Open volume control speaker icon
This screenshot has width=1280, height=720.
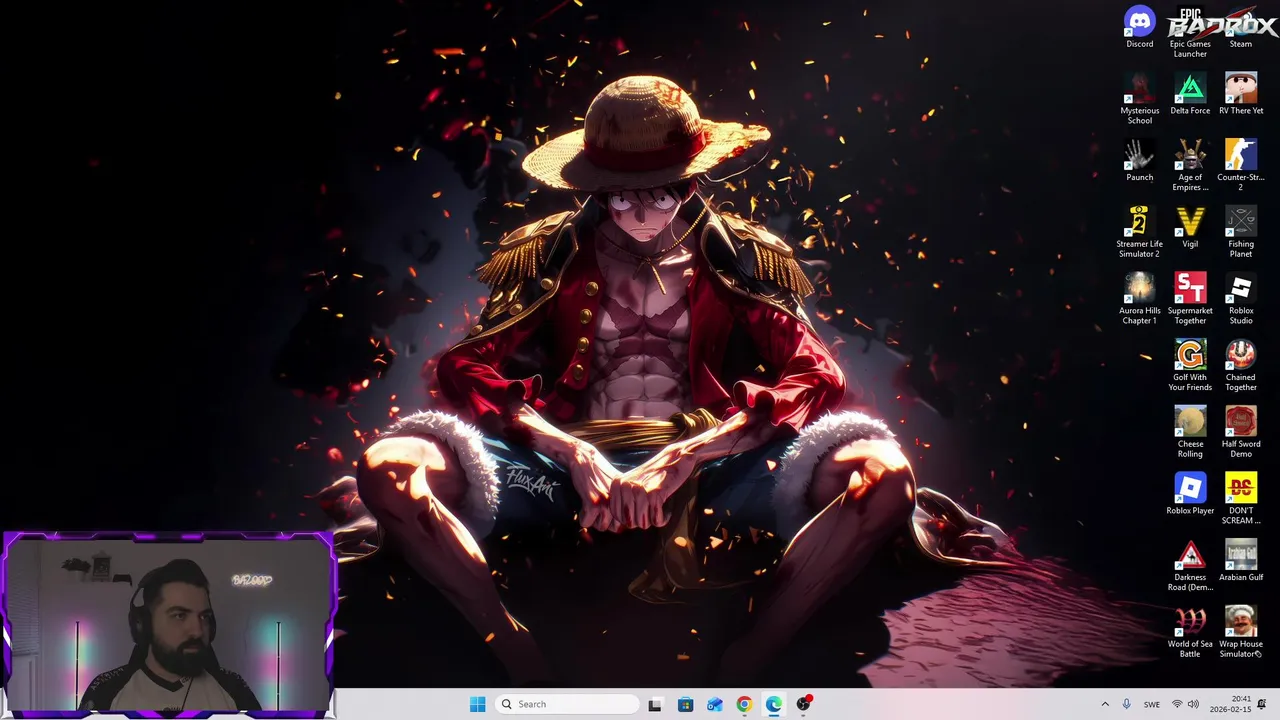[1193, 704]
